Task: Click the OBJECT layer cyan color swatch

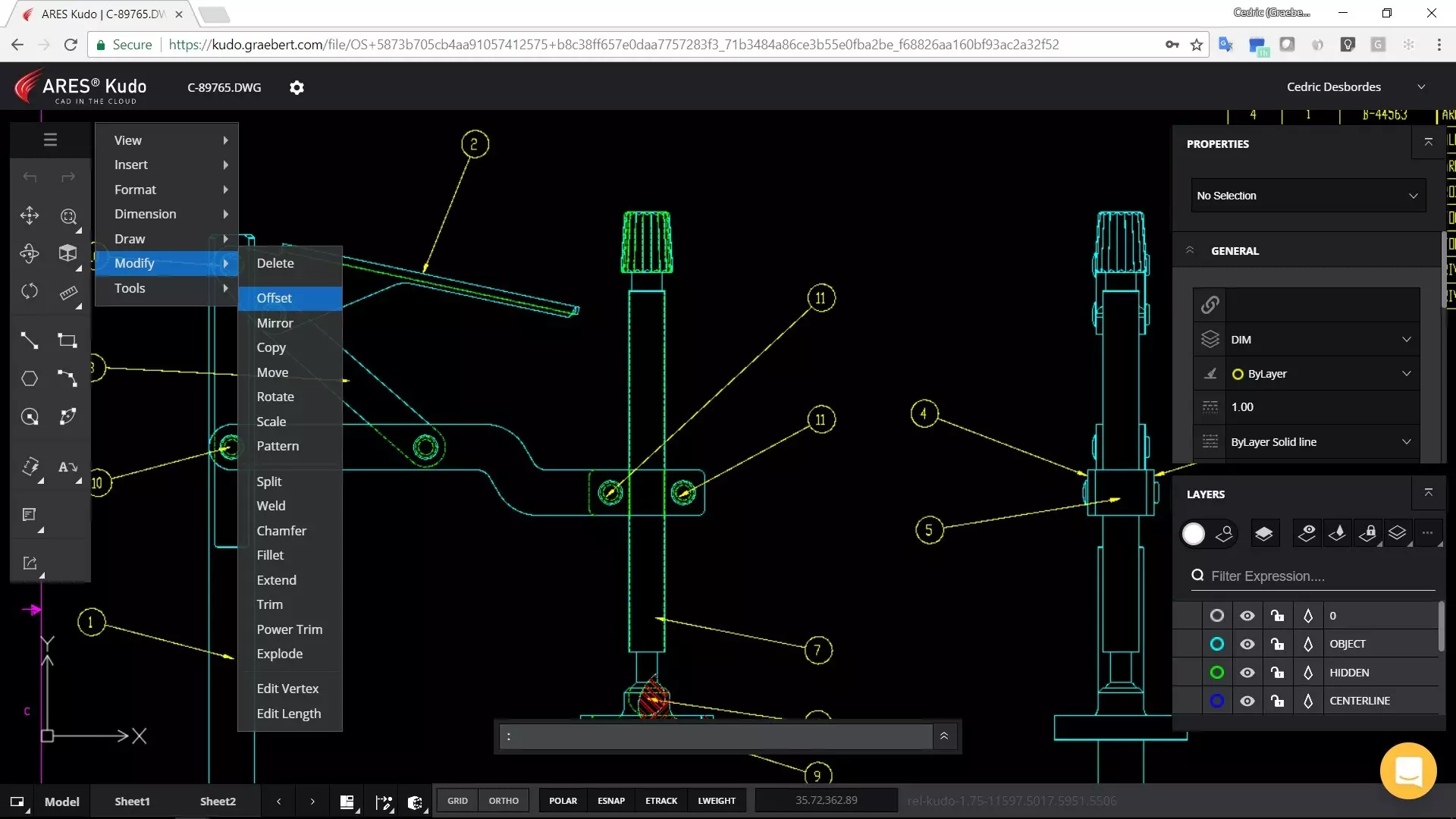Action: point(1217,644)
